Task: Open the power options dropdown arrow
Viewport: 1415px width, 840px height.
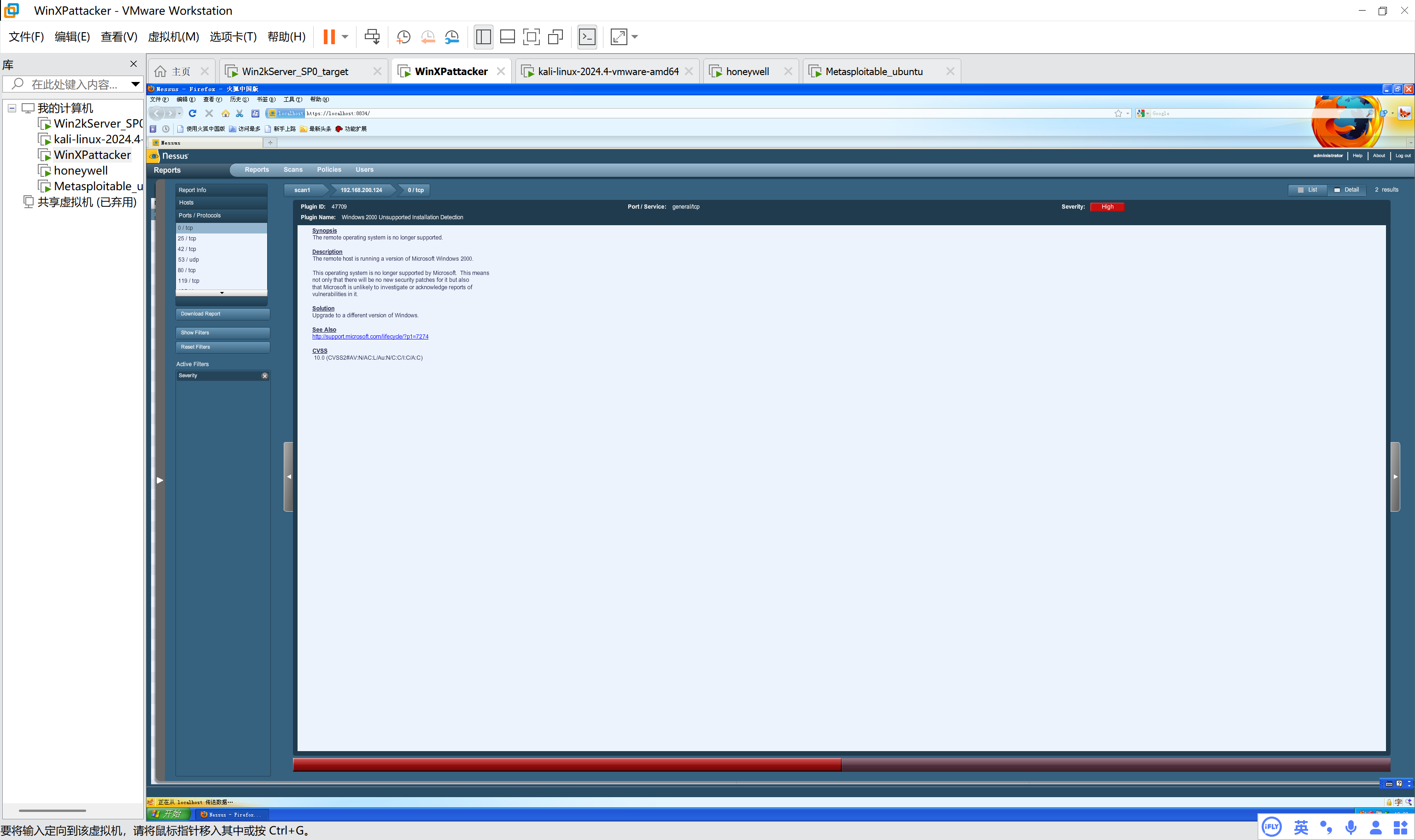Action: (345, 37)
